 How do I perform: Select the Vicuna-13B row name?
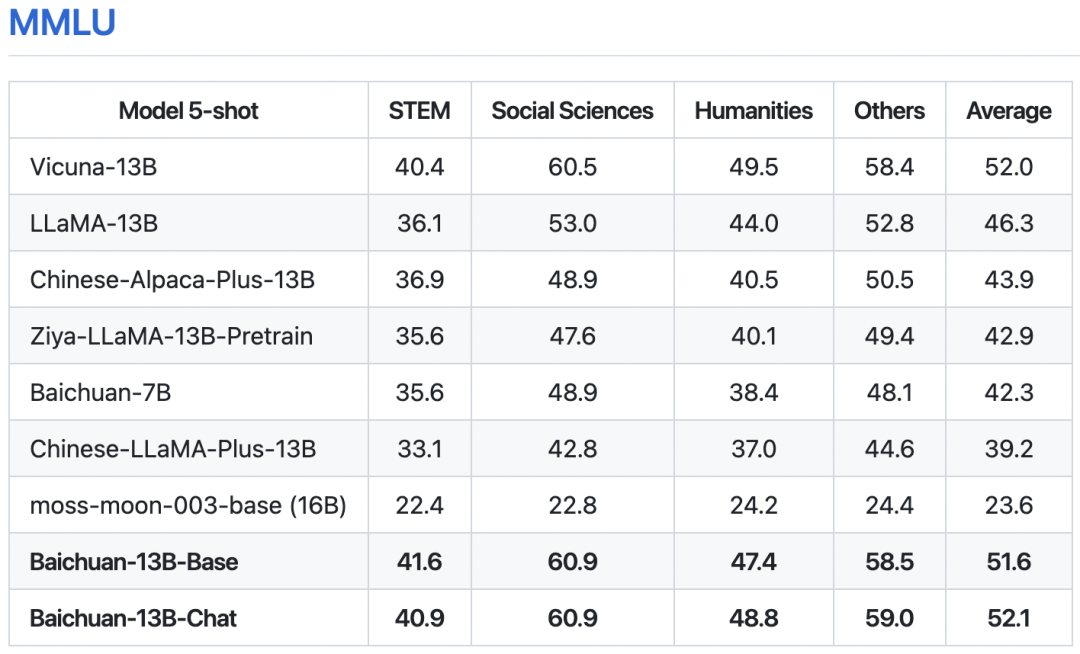93,167
